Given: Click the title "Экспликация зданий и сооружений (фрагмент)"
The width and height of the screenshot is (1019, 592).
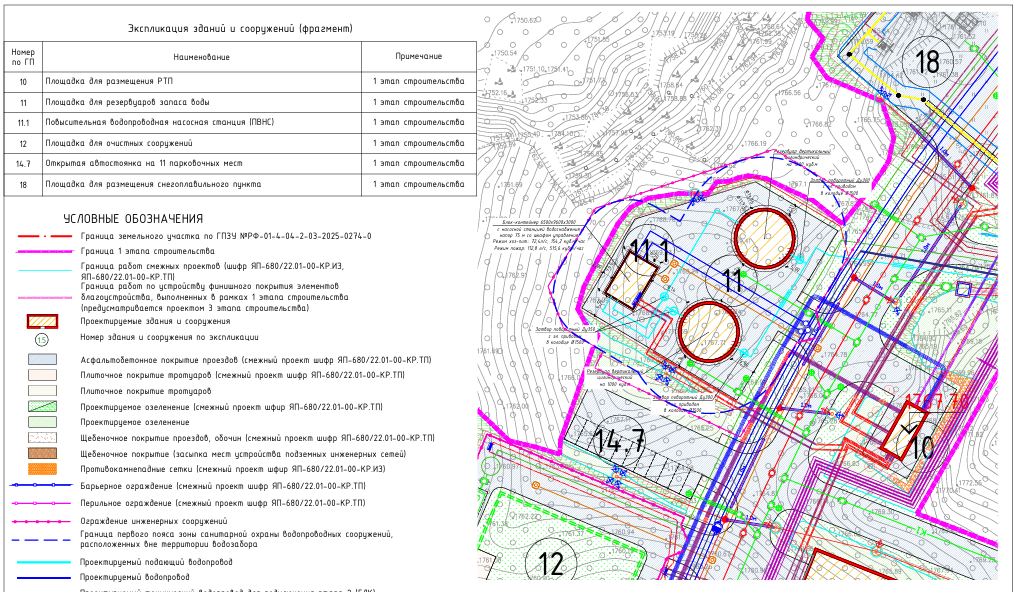Looking at the screenshot, I should [240, 29].
